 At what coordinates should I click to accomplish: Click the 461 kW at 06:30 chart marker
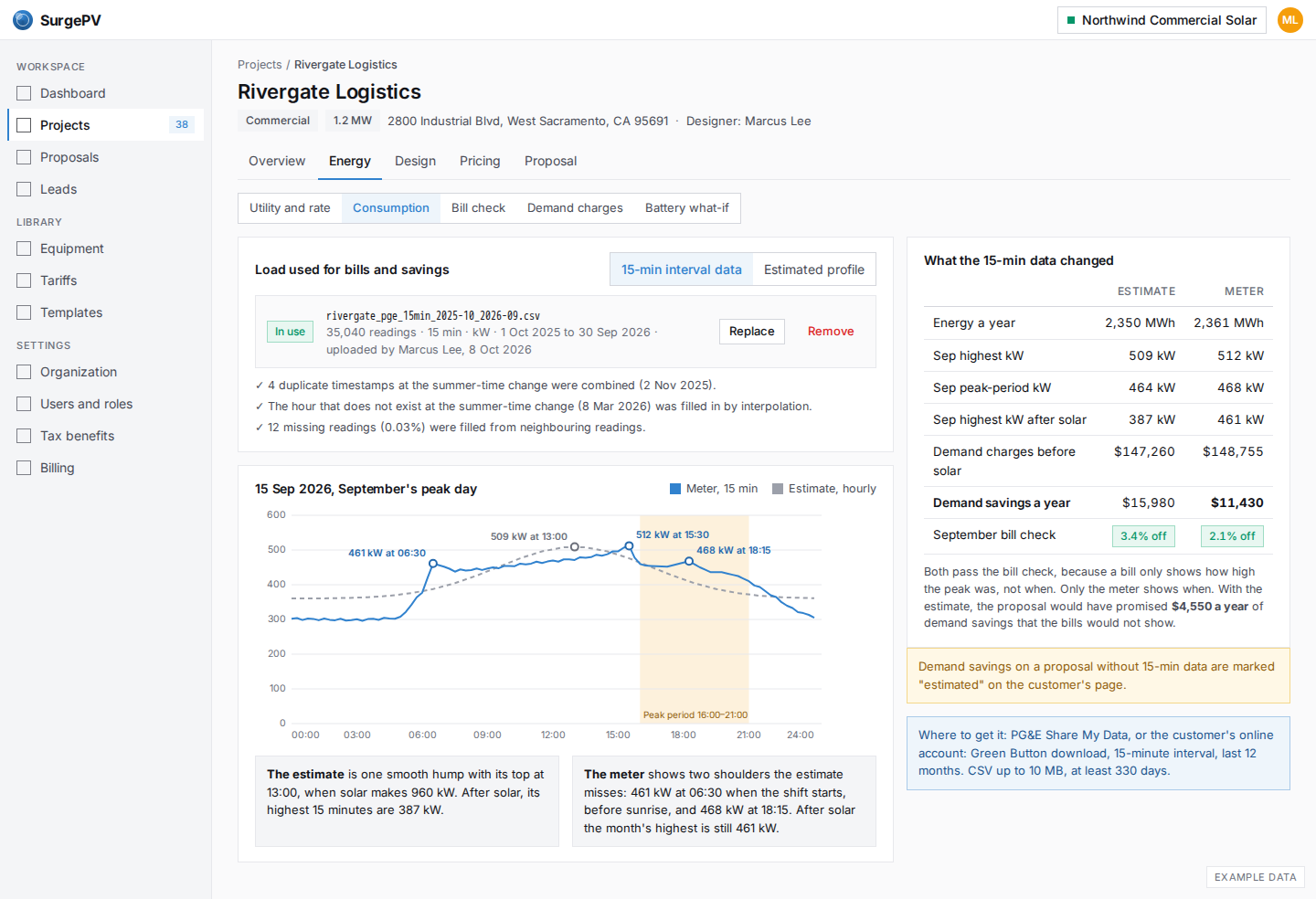click(x=433, y=564)
